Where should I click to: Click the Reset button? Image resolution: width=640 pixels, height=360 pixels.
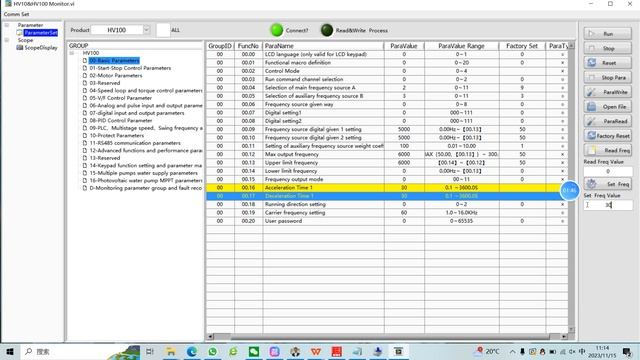pos(607,63)
